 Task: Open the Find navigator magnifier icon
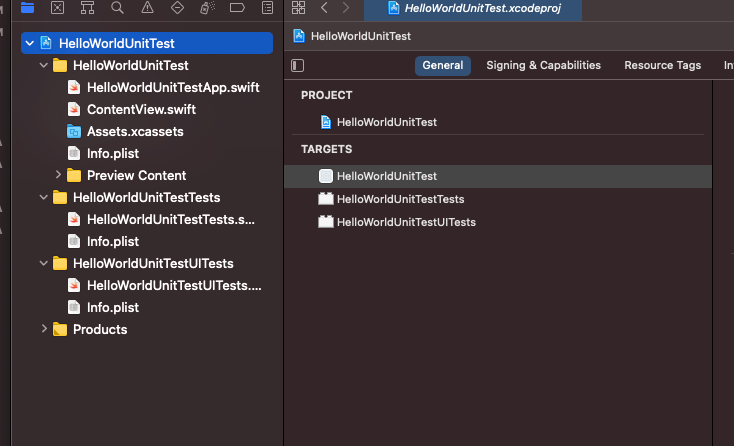click(x=118, y=8)
